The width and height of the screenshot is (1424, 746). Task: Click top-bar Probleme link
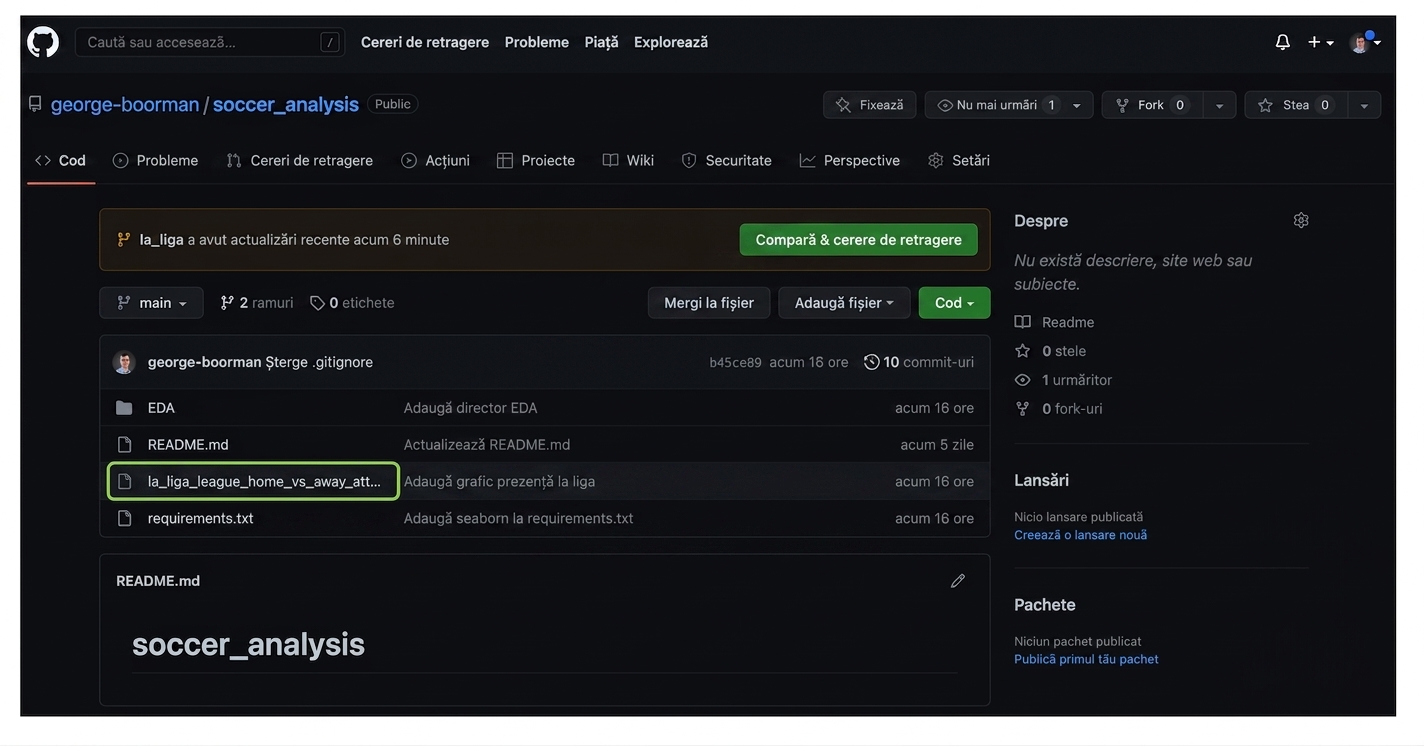[537, 42]
